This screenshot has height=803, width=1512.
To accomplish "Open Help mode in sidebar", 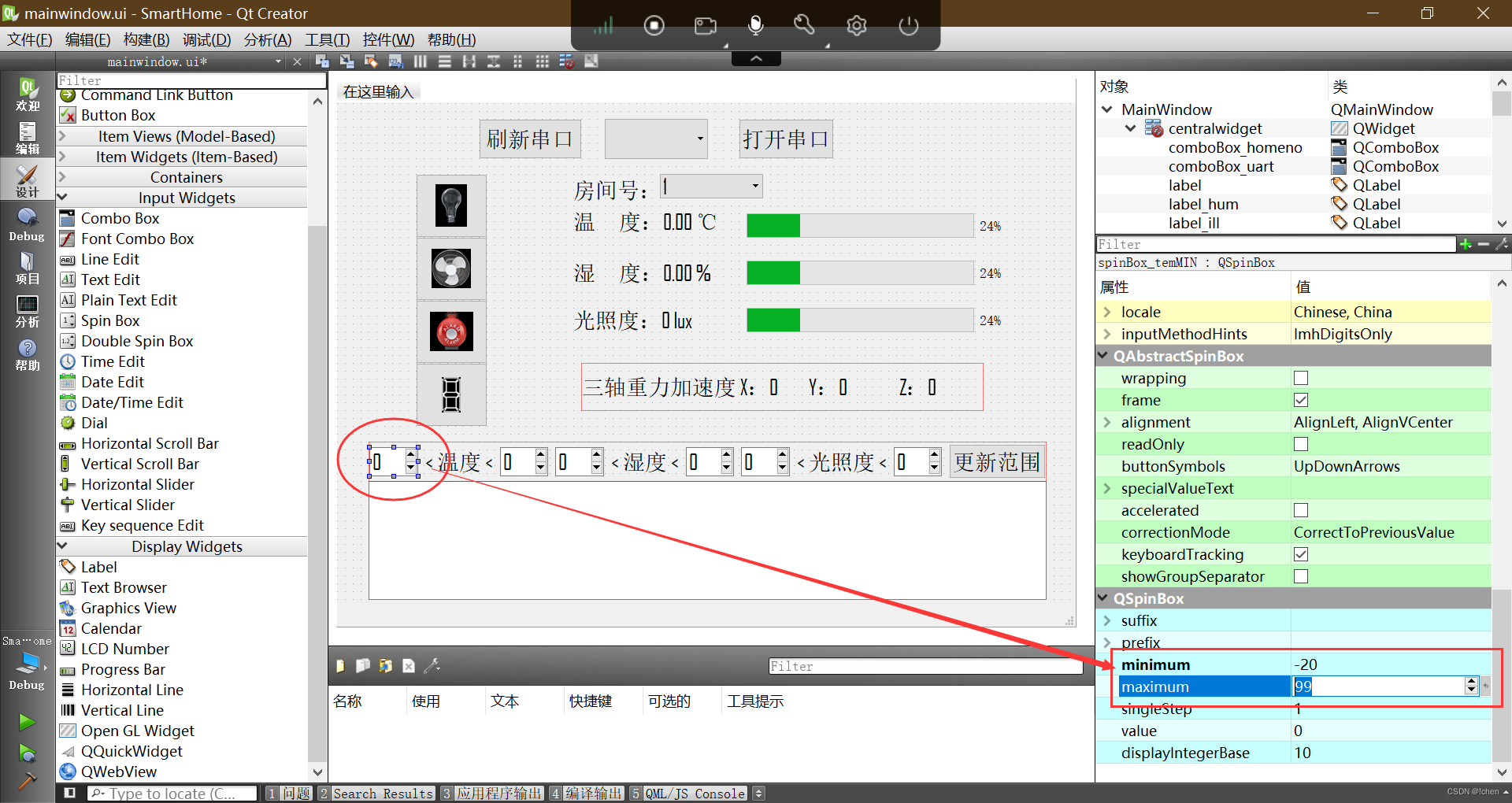I will point(28,354).
